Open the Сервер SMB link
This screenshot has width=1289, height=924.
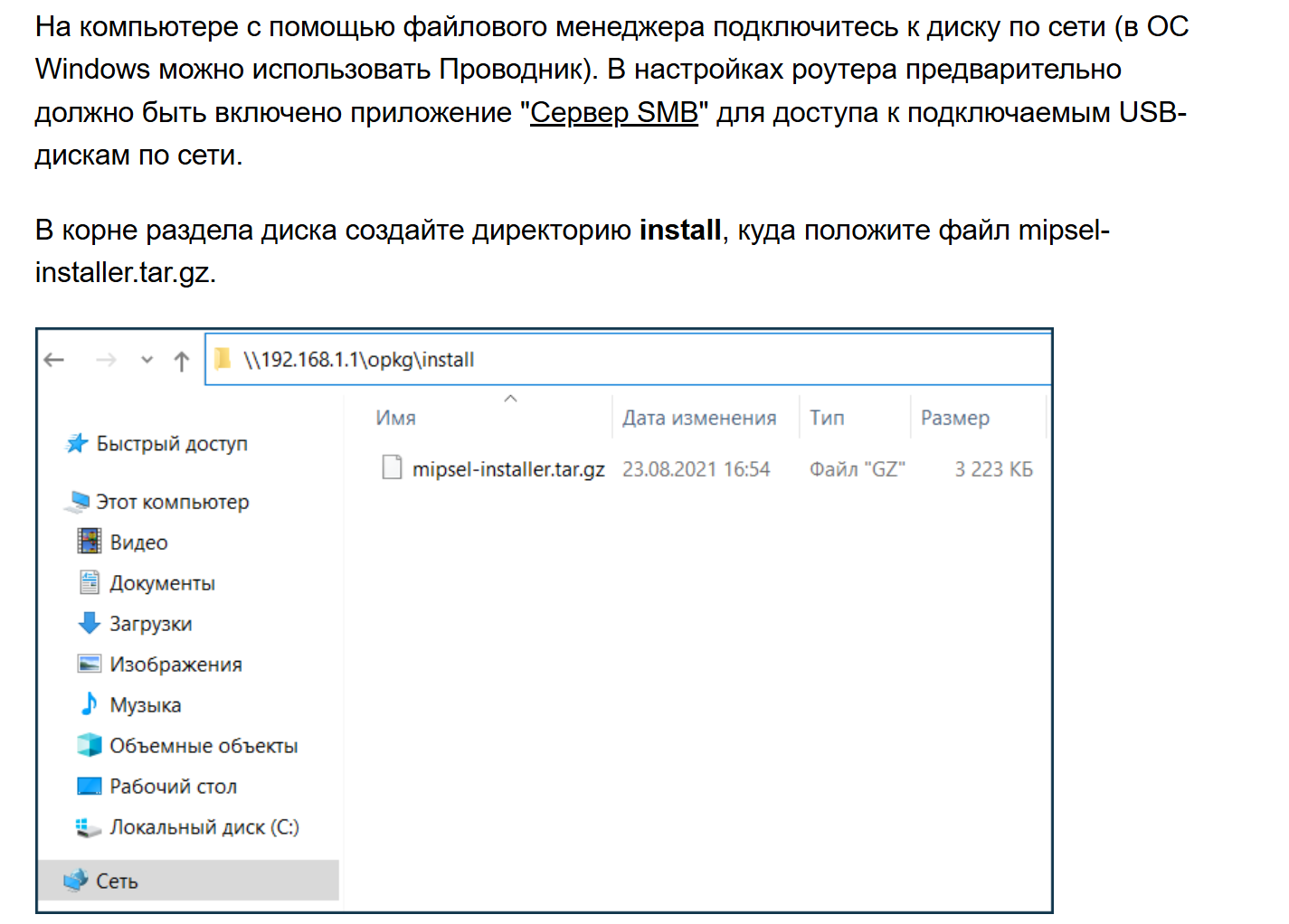pos(613,113)
